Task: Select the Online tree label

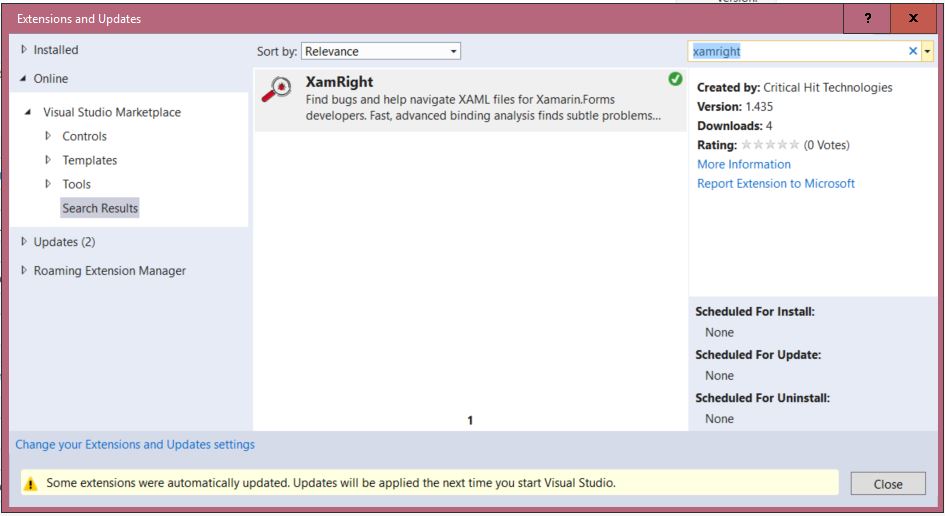Action: tap(51, 79)
